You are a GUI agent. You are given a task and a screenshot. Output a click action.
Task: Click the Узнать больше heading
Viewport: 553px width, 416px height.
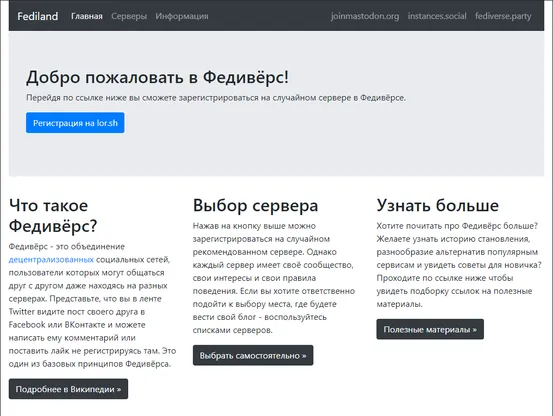pos(437,205)
